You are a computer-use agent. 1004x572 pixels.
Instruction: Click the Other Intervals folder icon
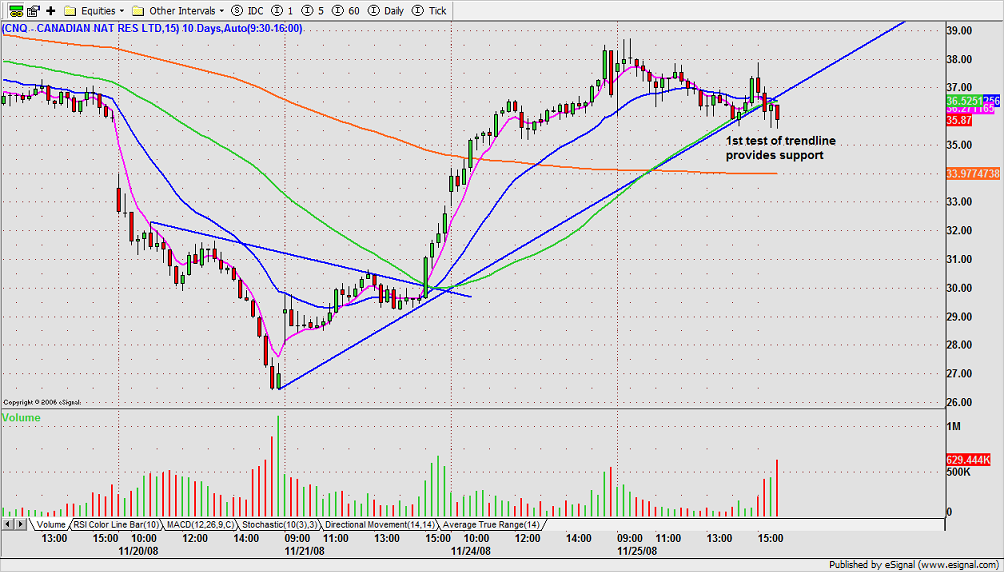pos(138,11)
